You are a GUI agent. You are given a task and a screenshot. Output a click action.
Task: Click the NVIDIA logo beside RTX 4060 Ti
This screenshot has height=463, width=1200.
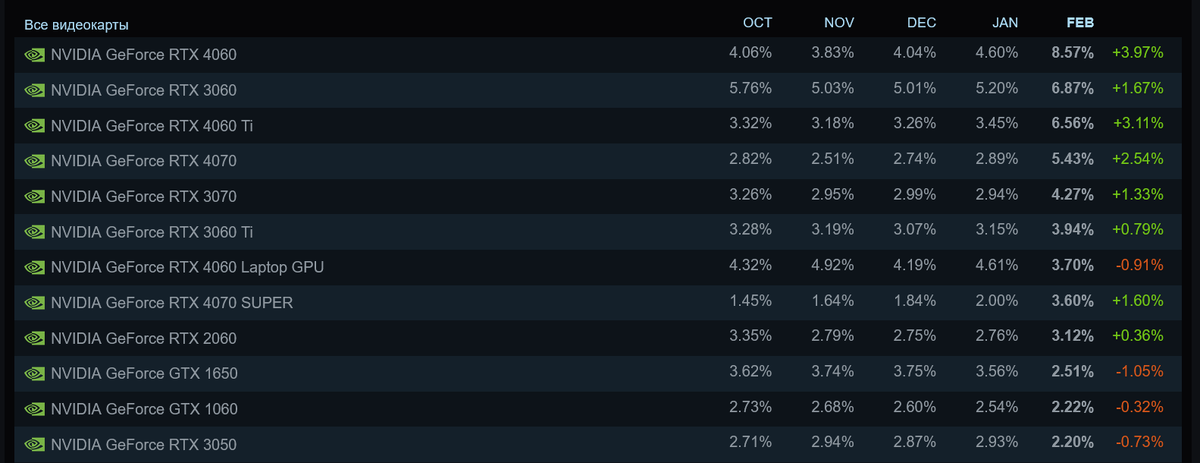35,125
